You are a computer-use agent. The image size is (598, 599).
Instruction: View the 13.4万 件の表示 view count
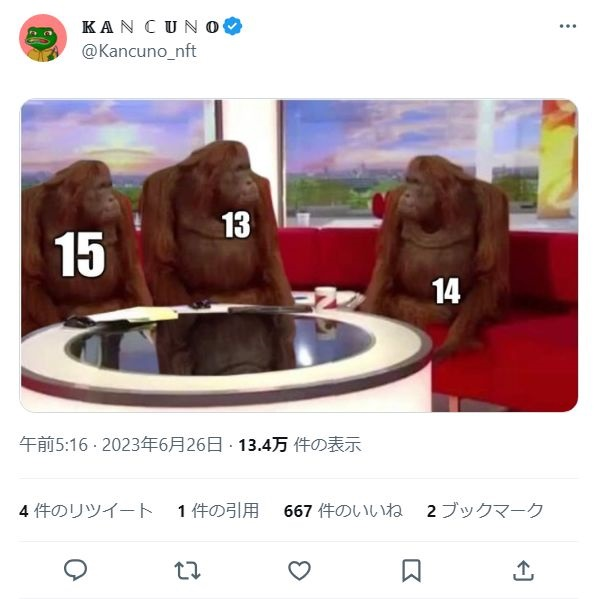[x=300, y=445]
